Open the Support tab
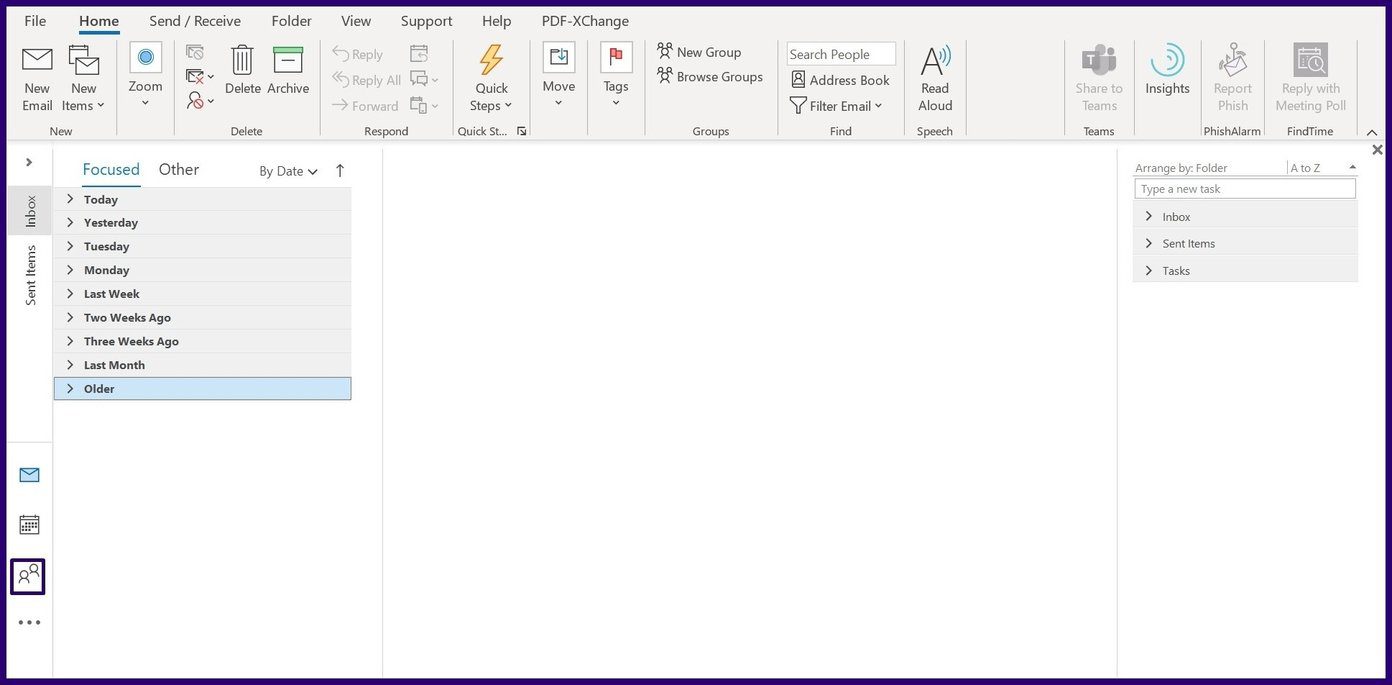 [x=426, y=21]
